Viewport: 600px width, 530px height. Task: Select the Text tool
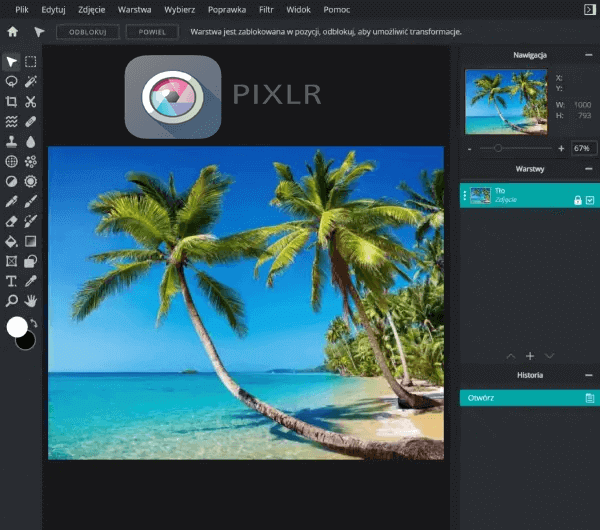(x=11, y=281)
